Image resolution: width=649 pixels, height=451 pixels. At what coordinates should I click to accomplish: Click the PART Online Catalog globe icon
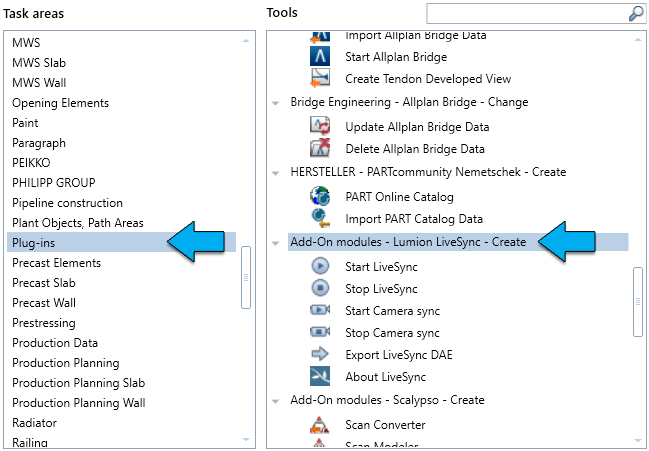click(x=320, y=196)
